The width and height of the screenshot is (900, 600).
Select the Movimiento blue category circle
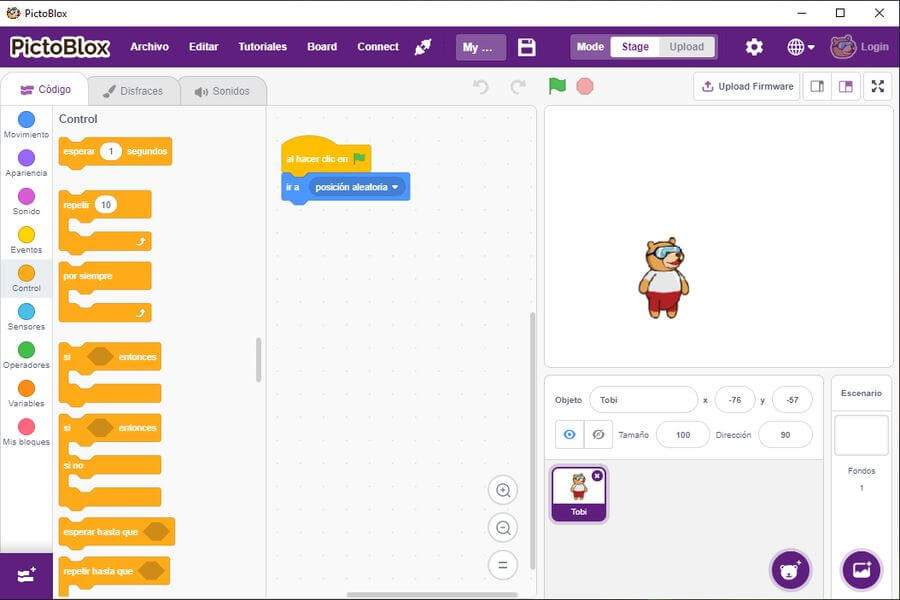pyautogui.click(x=26, y=120)
